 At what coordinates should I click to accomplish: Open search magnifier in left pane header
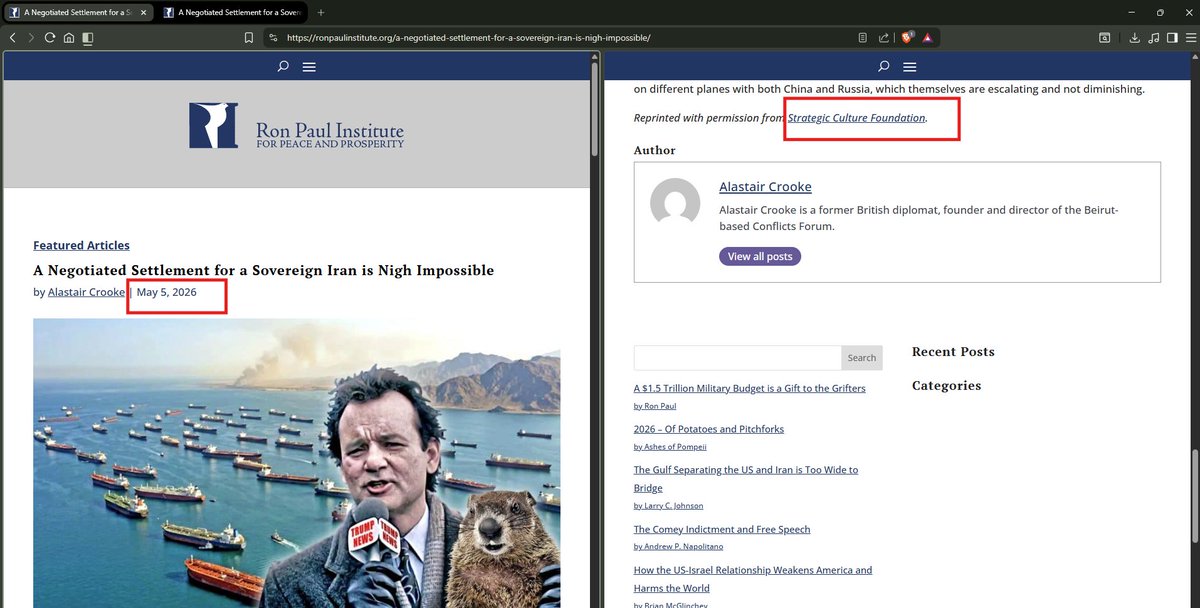tap(283, 66)
